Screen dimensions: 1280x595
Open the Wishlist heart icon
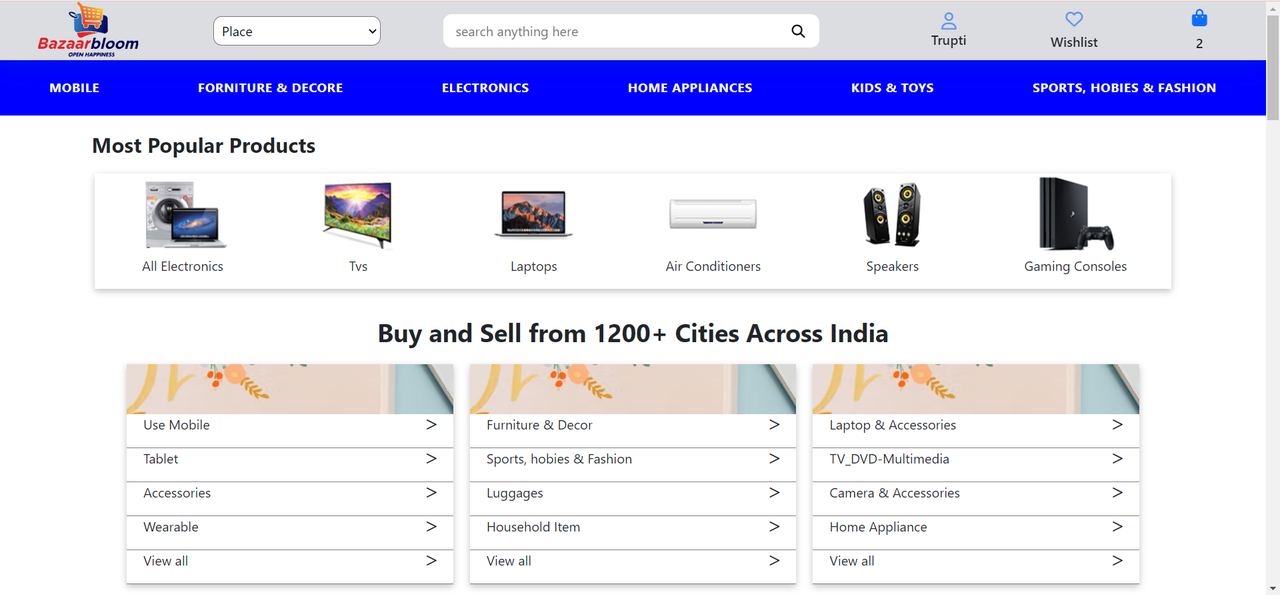pyautogui.click(x=1074, y=19)
